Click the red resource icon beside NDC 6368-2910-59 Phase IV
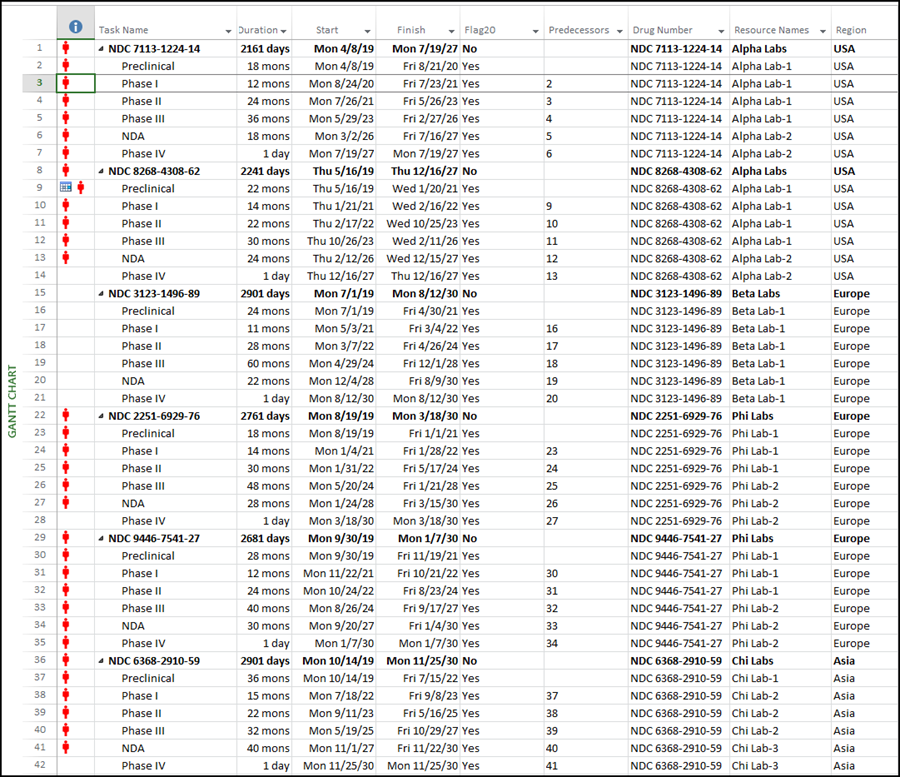This screenshot has height=777, width=900. (66, 766)
